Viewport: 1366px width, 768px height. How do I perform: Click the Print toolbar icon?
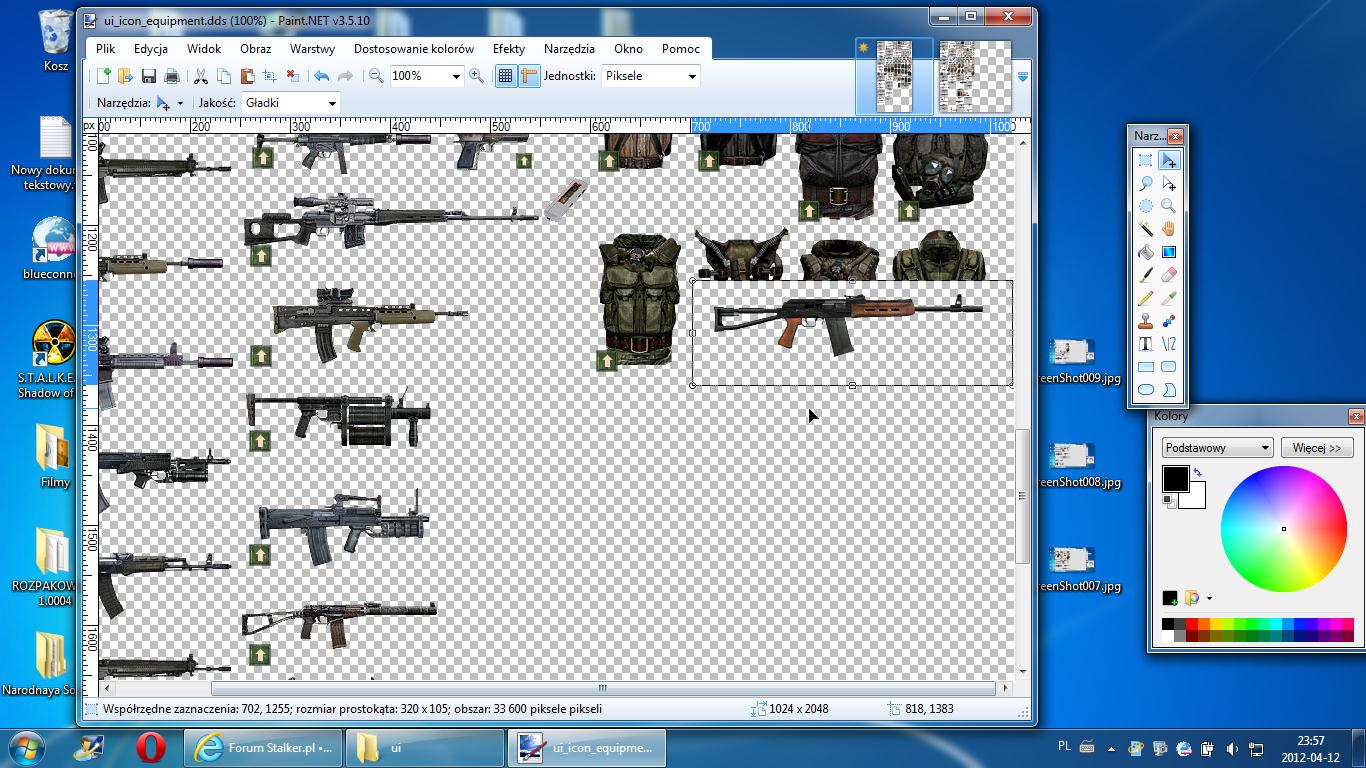(x=171, y=76)
